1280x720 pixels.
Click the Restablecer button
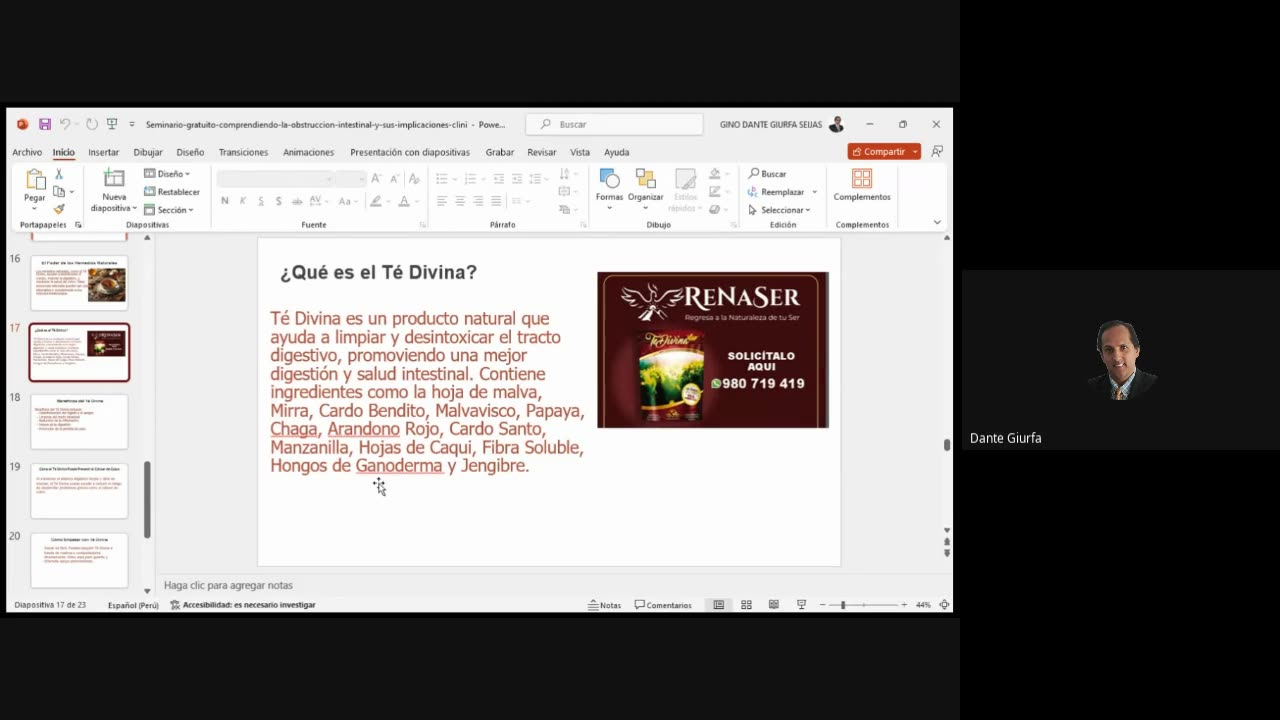click(172, 192)
